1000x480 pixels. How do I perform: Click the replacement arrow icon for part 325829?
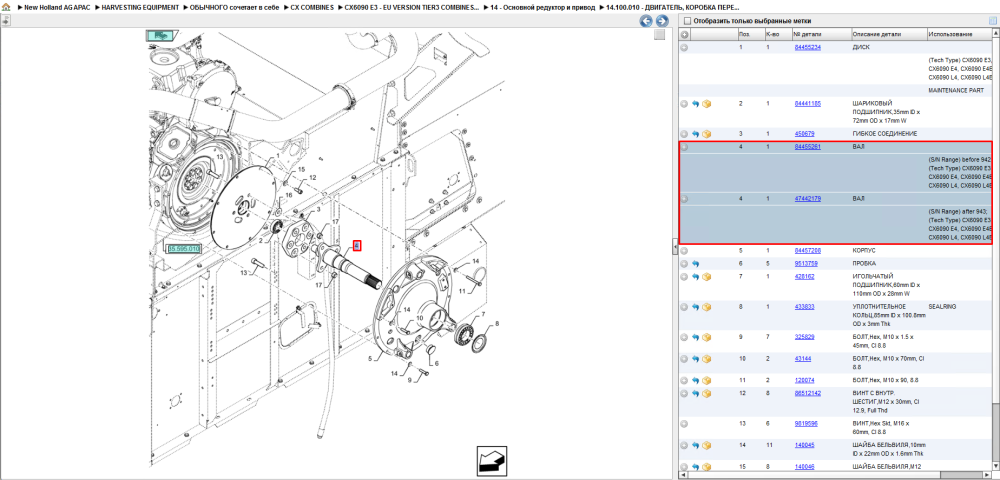coord(696,337)
